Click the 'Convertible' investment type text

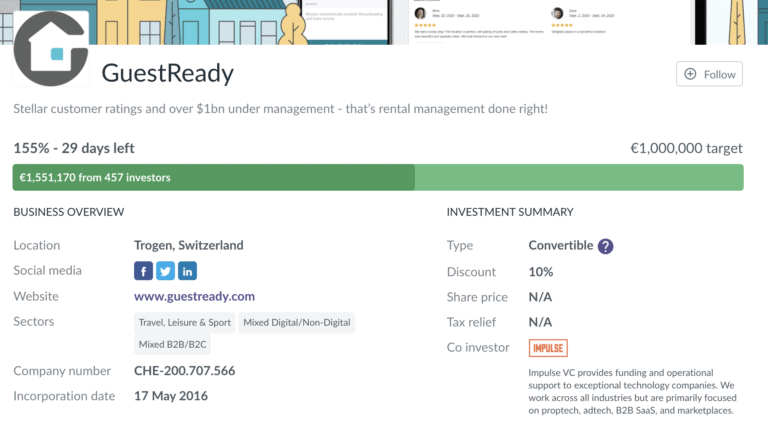click(x=561, y=245)
